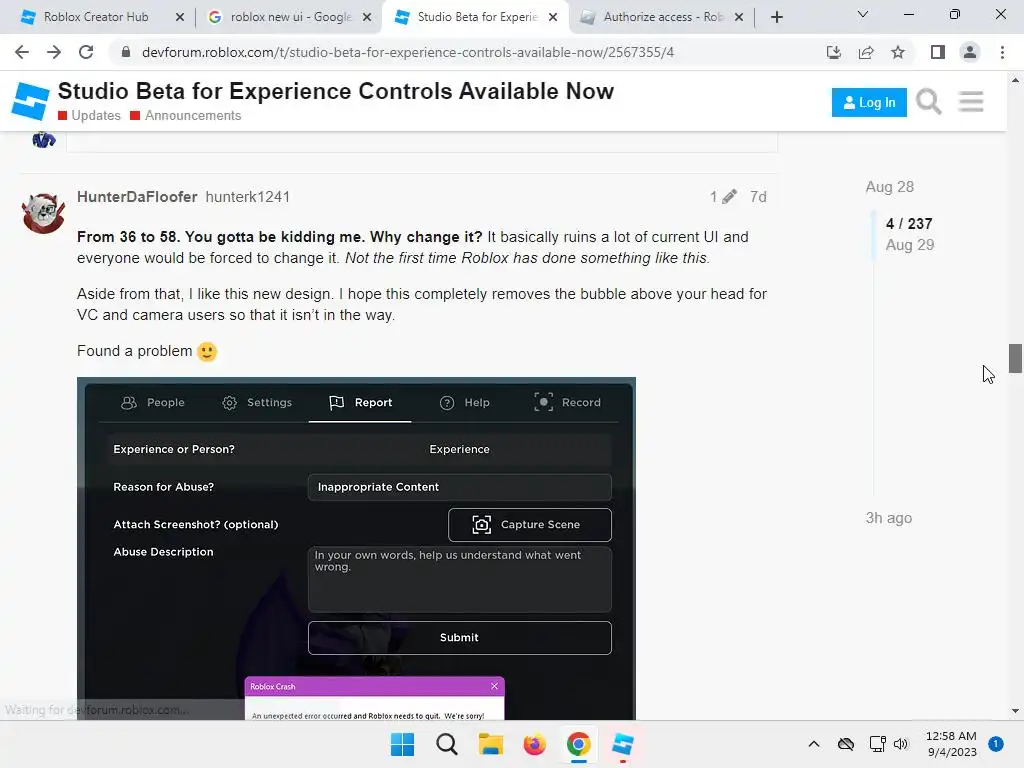Open Chrome's three-dot menu
1024x768 pixels.
point(1002,52)
